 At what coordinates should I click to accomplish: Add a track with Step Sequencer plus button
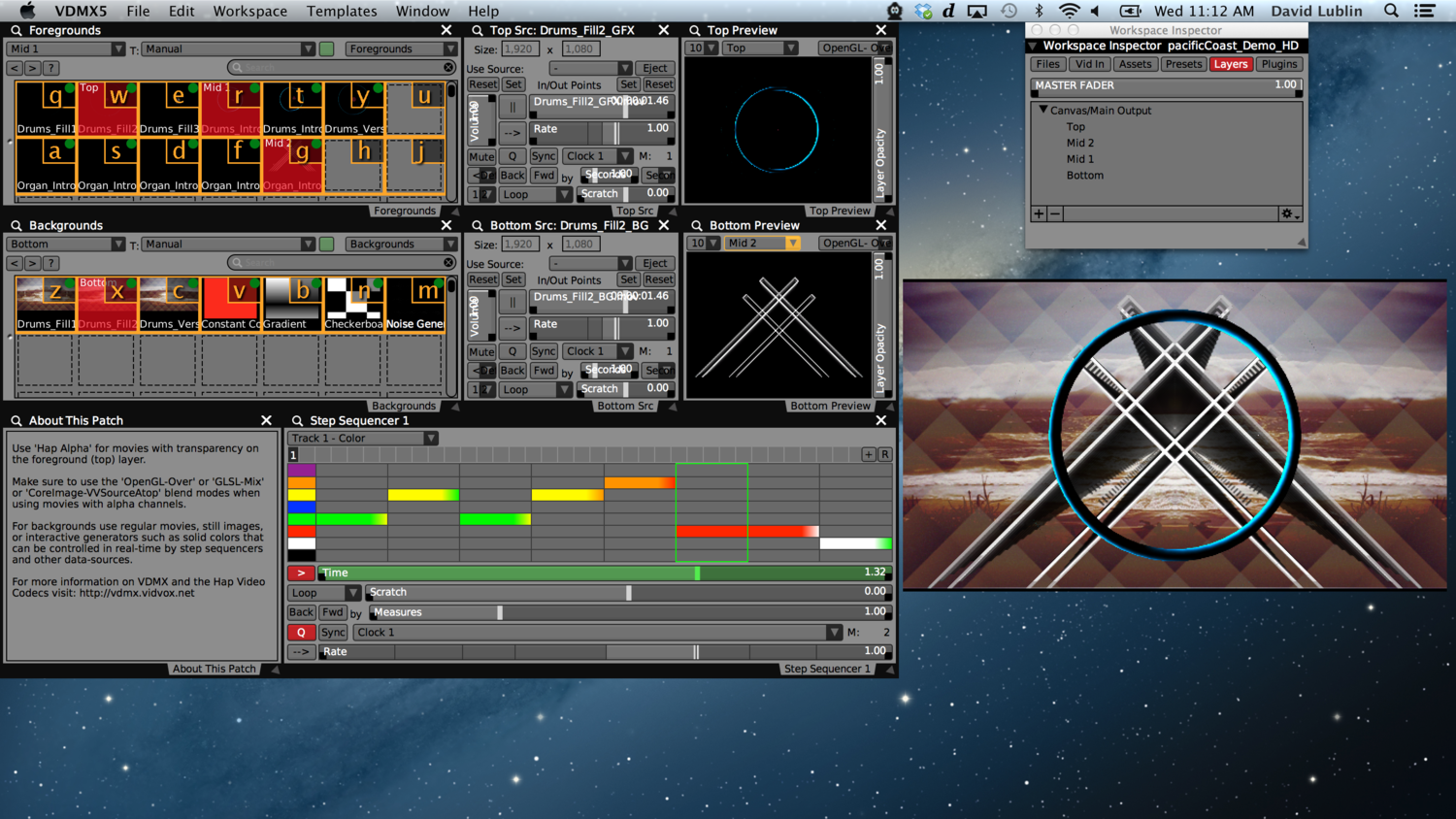(x=869, y=454)
